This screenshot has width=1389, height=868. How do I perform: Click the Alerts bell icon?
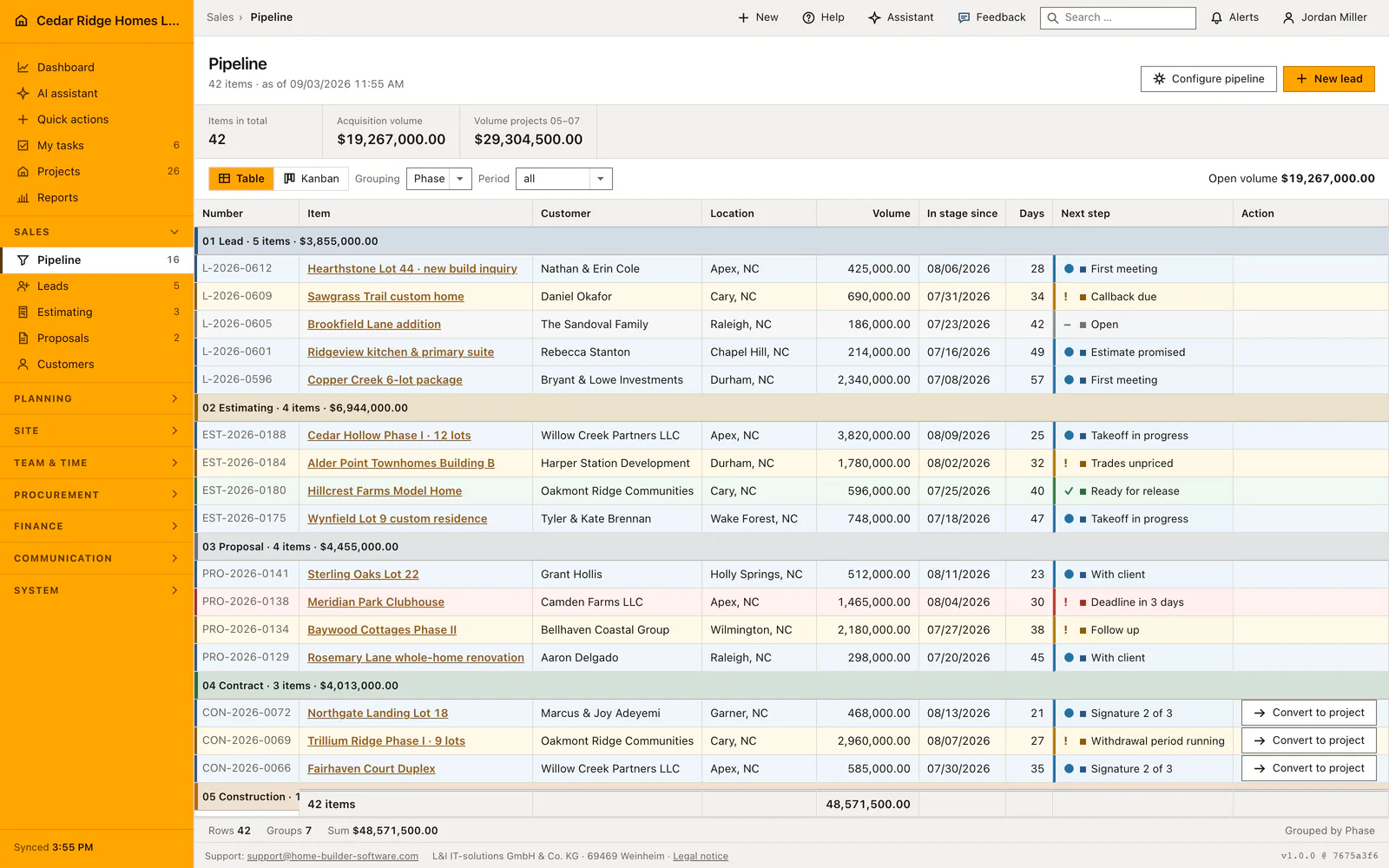coord(1217,17)
